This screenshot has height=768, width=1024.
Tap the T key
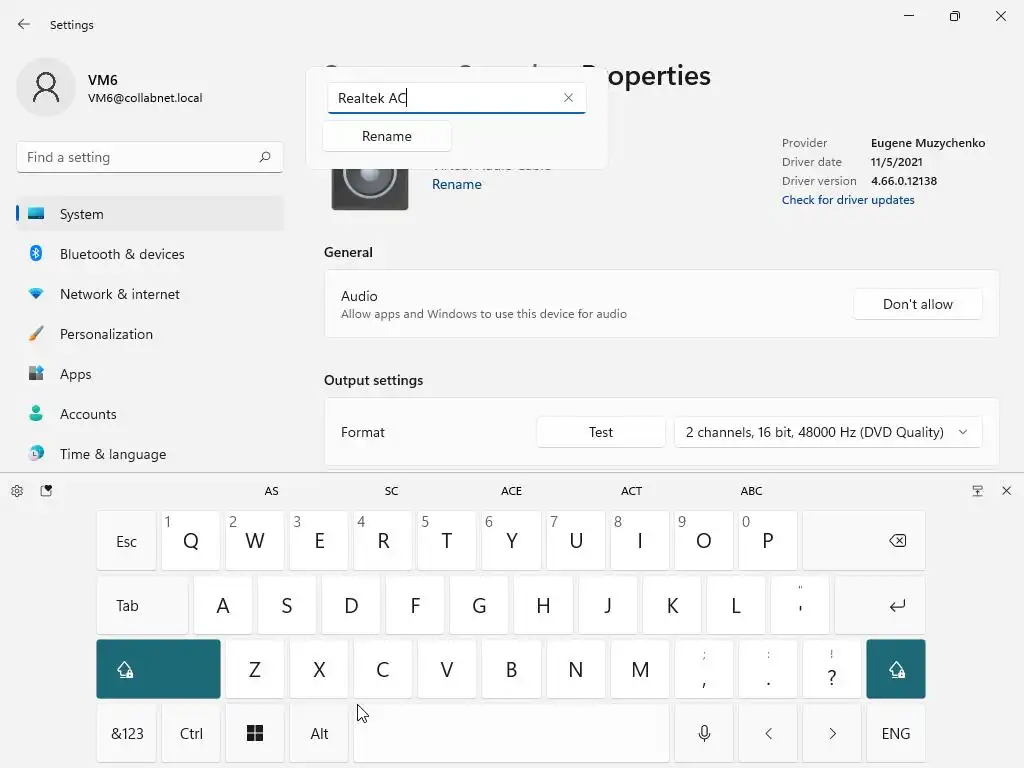click(447, 541)
